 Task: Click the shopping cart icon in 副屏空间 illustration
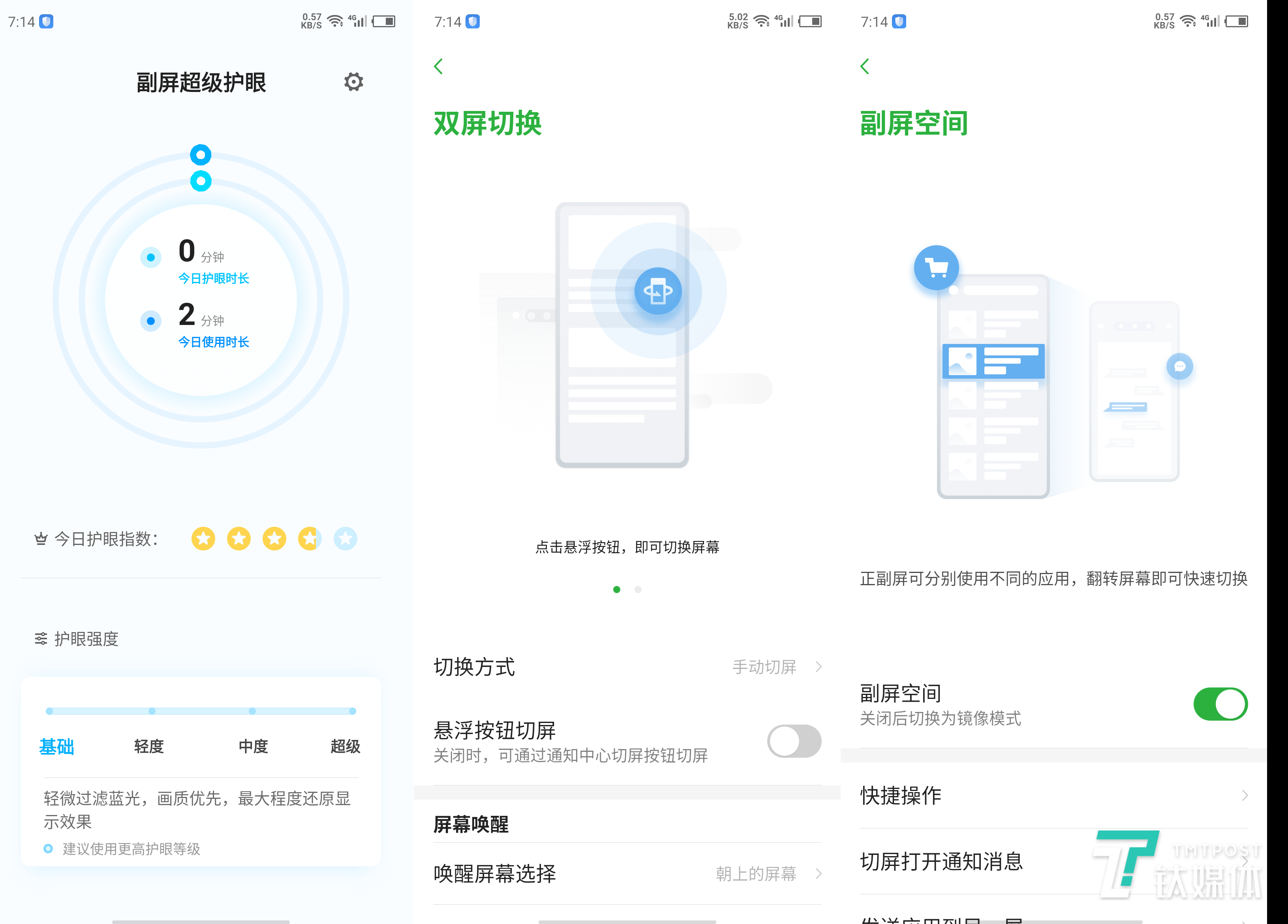[937, 267]
